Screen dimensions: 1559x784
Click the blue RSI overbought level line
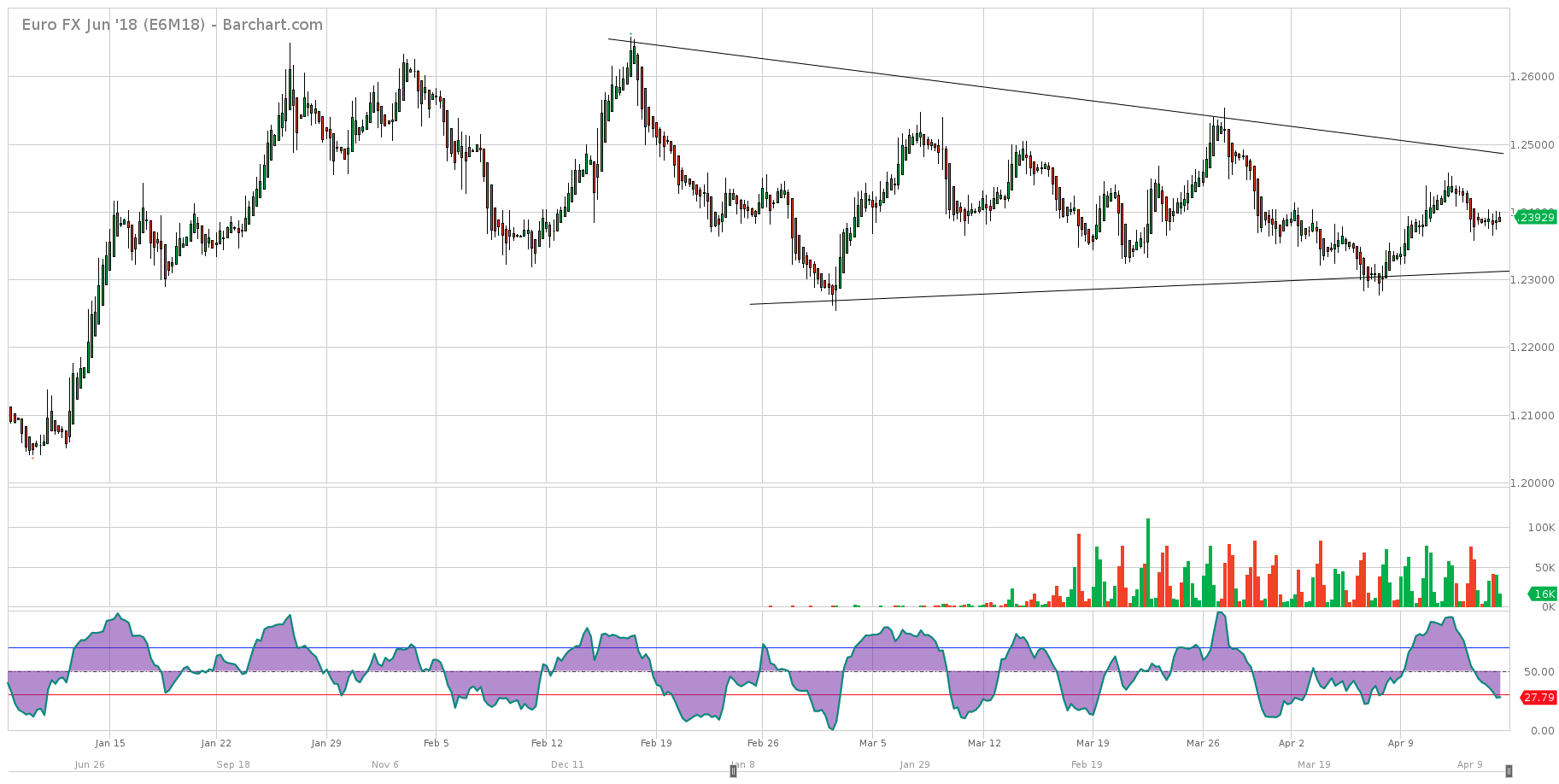tap(759, 648)
